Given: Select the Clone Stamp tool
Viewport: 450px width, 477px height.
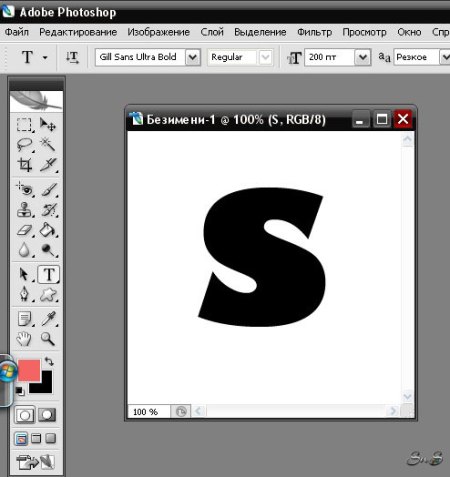Looking at the screenshot, I should click(x=24, y=210).
